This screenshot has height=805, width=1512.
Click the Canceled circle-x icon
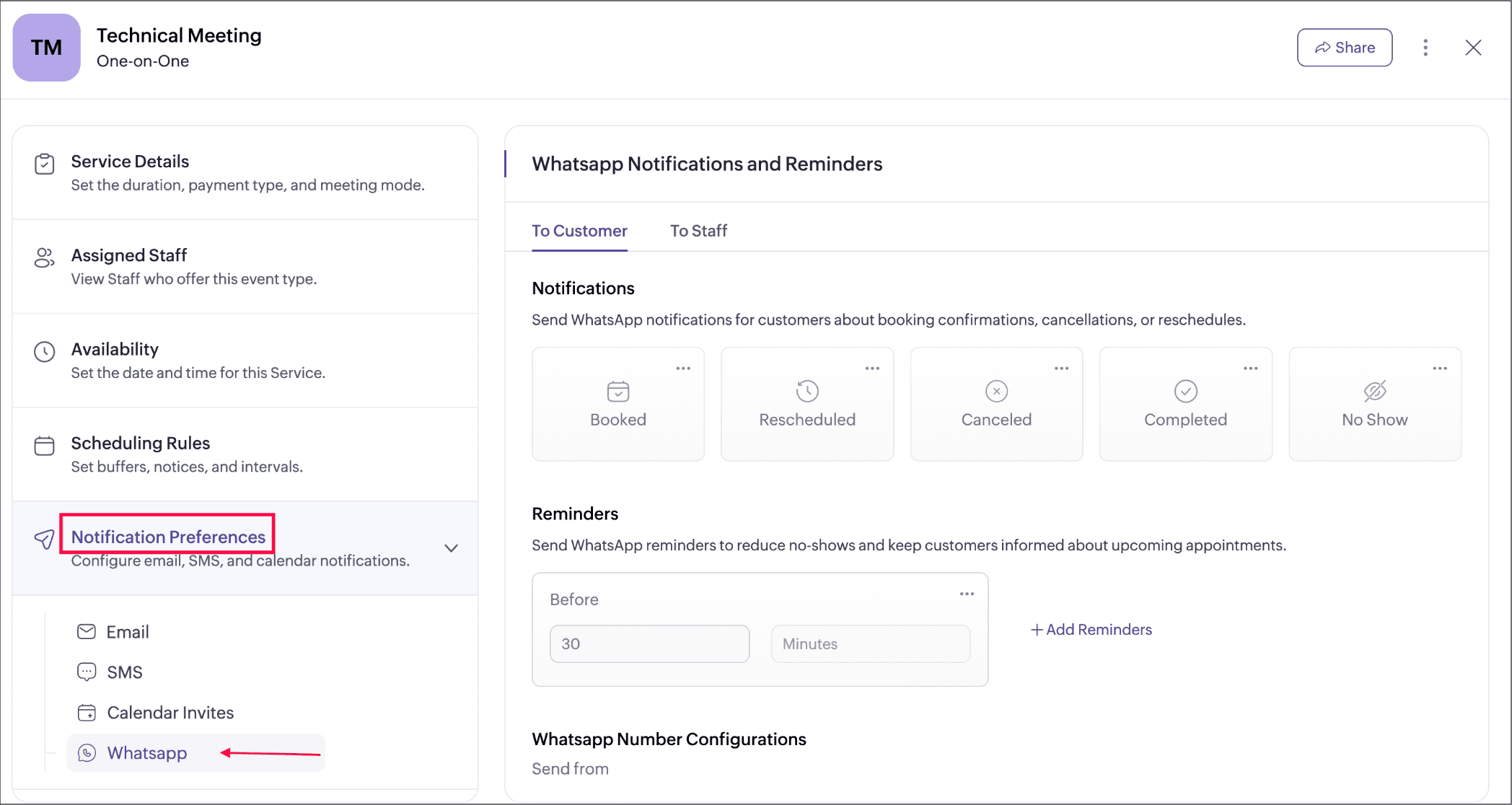click(996, 391)
